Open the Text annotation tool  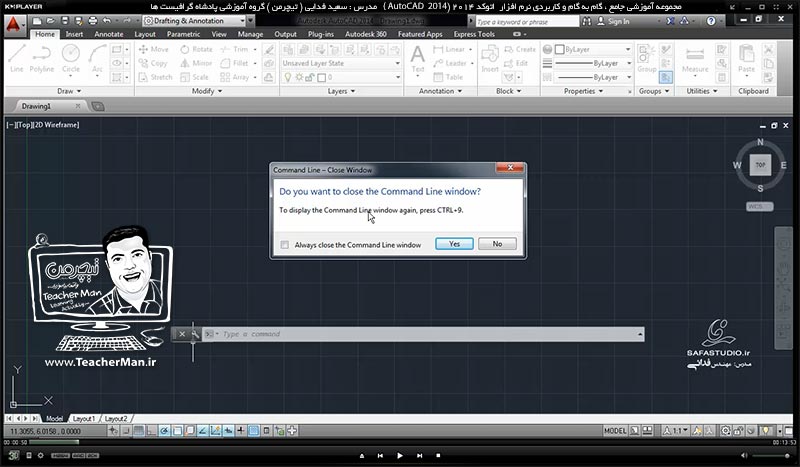coord(417,59)
